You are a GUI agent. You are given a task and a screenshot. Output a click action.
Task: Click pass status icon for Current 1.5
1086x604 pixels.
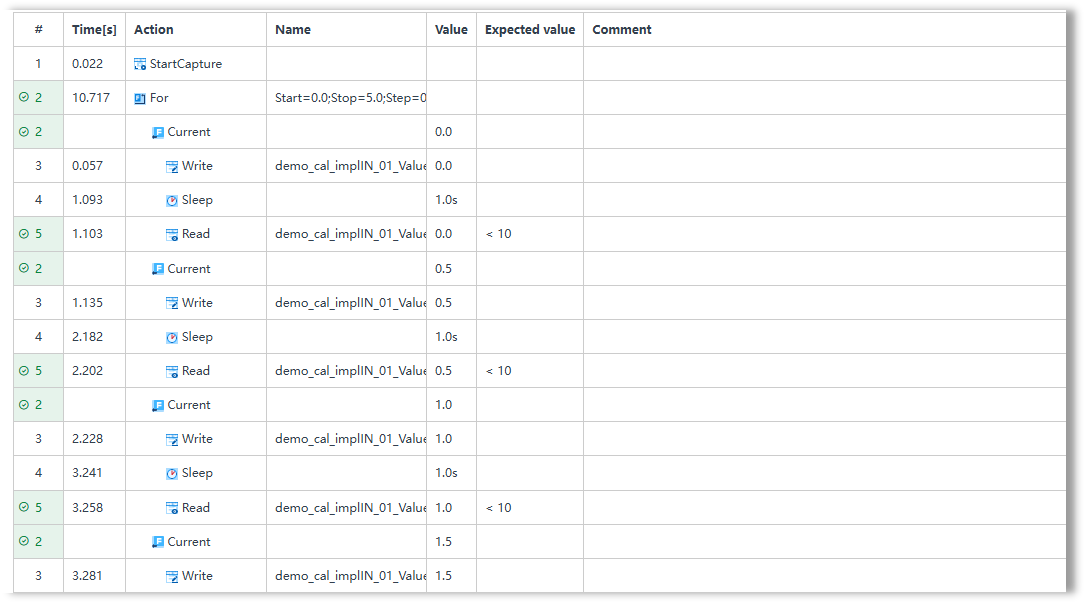[24, 542]
